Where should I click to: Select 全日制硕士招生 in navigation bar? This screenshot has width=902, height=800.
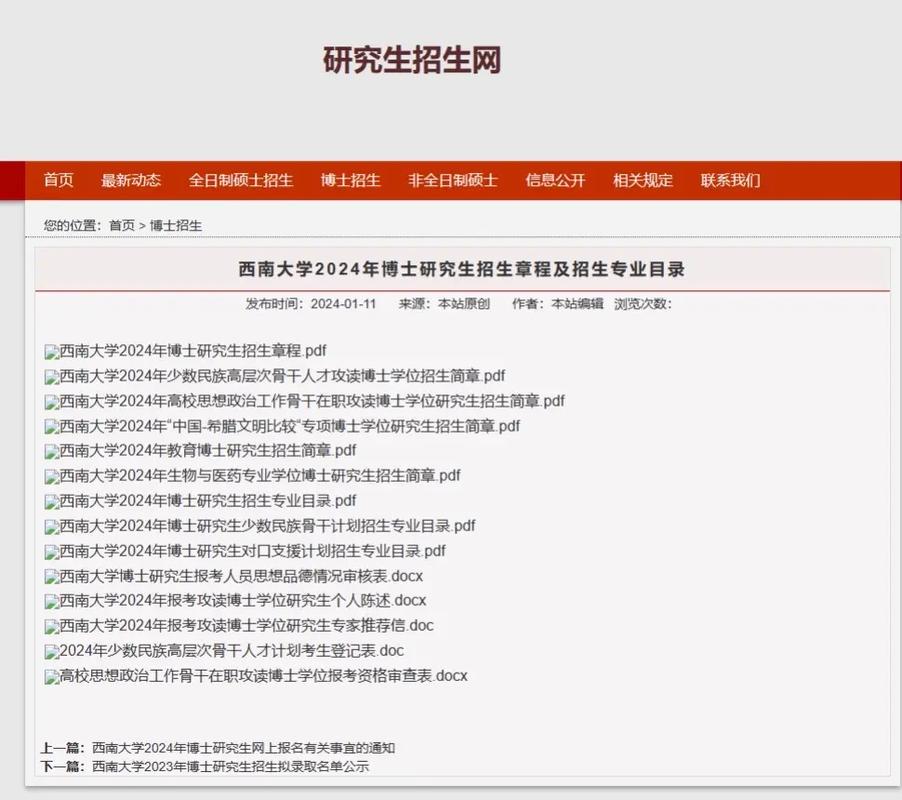241,180
